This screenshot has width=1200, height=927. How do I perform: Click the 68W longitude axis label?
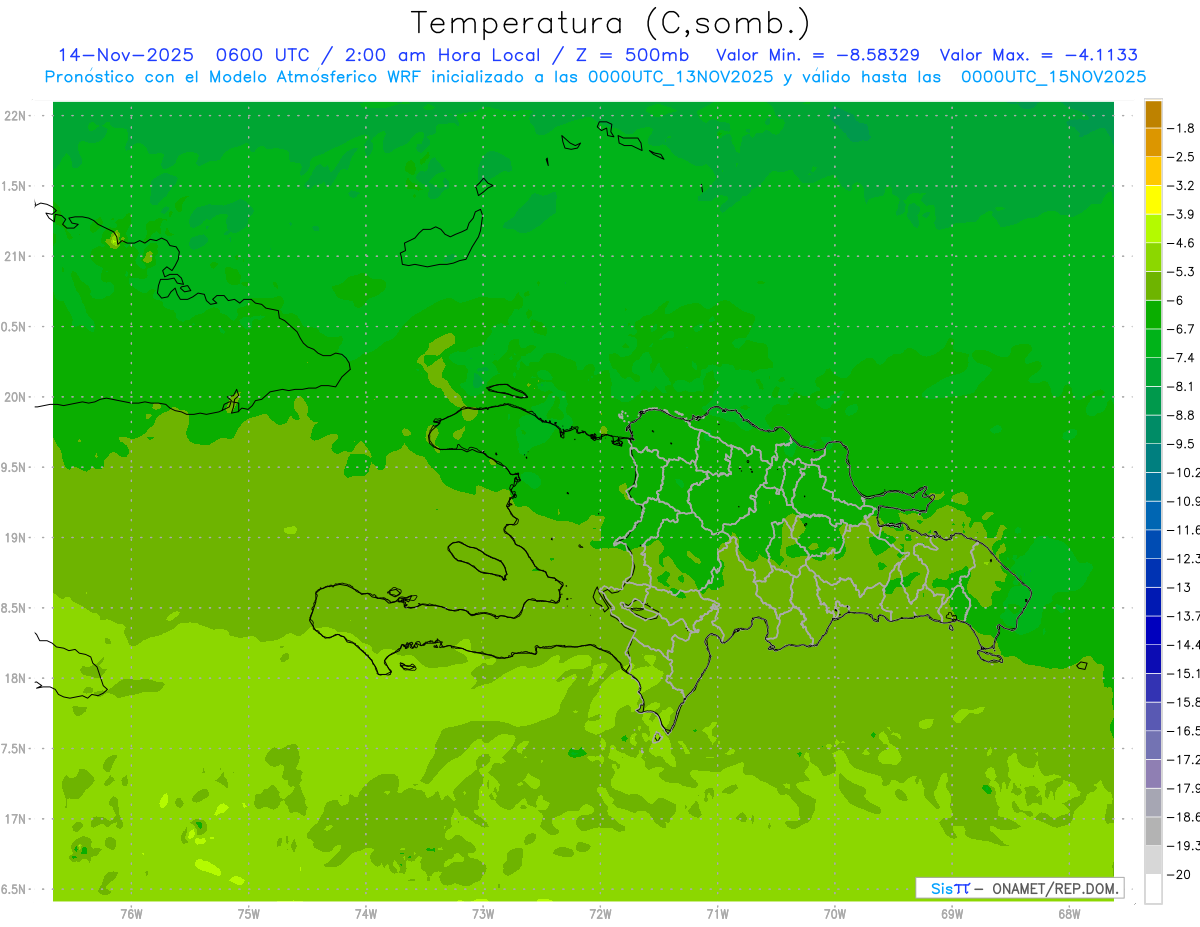click(1068, 914)
